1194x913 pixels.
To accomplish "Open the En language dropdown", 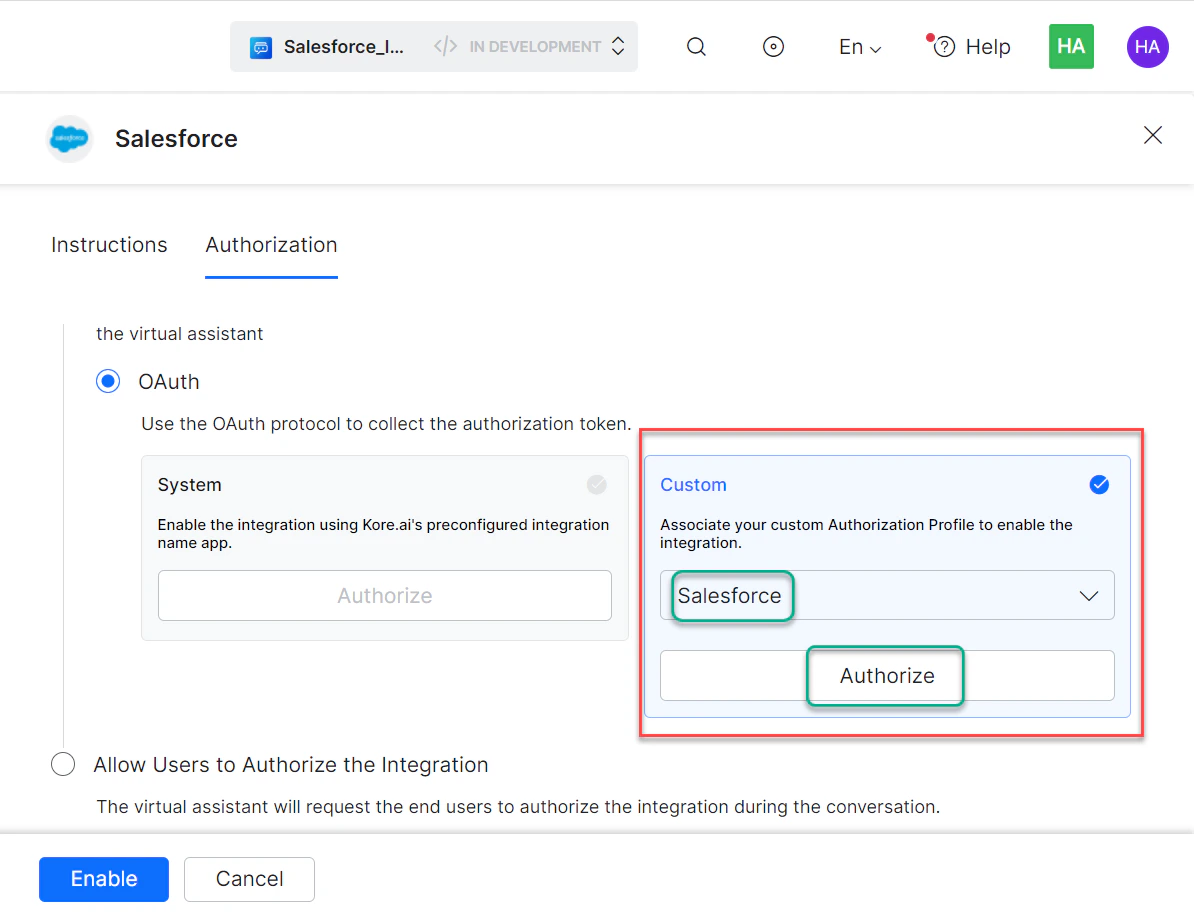I will (858, 46).
